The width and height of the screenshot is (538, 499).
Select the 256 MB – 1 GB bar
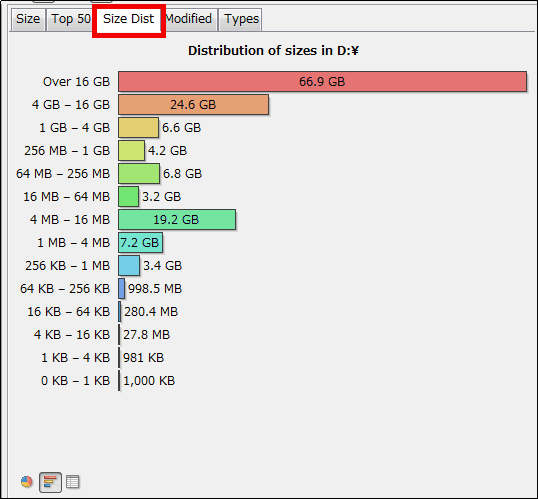[x=131, y=150]
